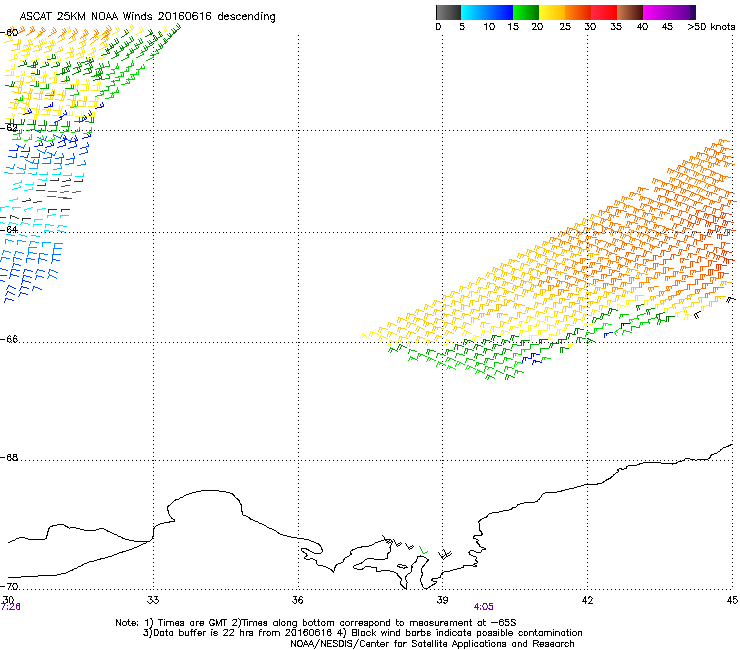
Task: Click longitude label '42' on bottom axis
Action: [x=587, y=600]
